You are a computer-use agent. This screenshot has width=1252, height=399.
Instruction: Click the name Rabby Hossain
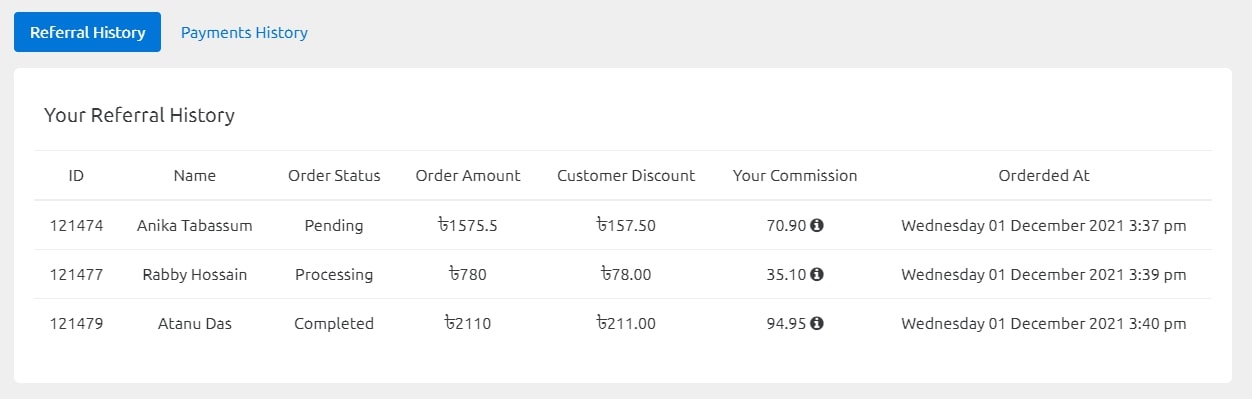(195, 274)
